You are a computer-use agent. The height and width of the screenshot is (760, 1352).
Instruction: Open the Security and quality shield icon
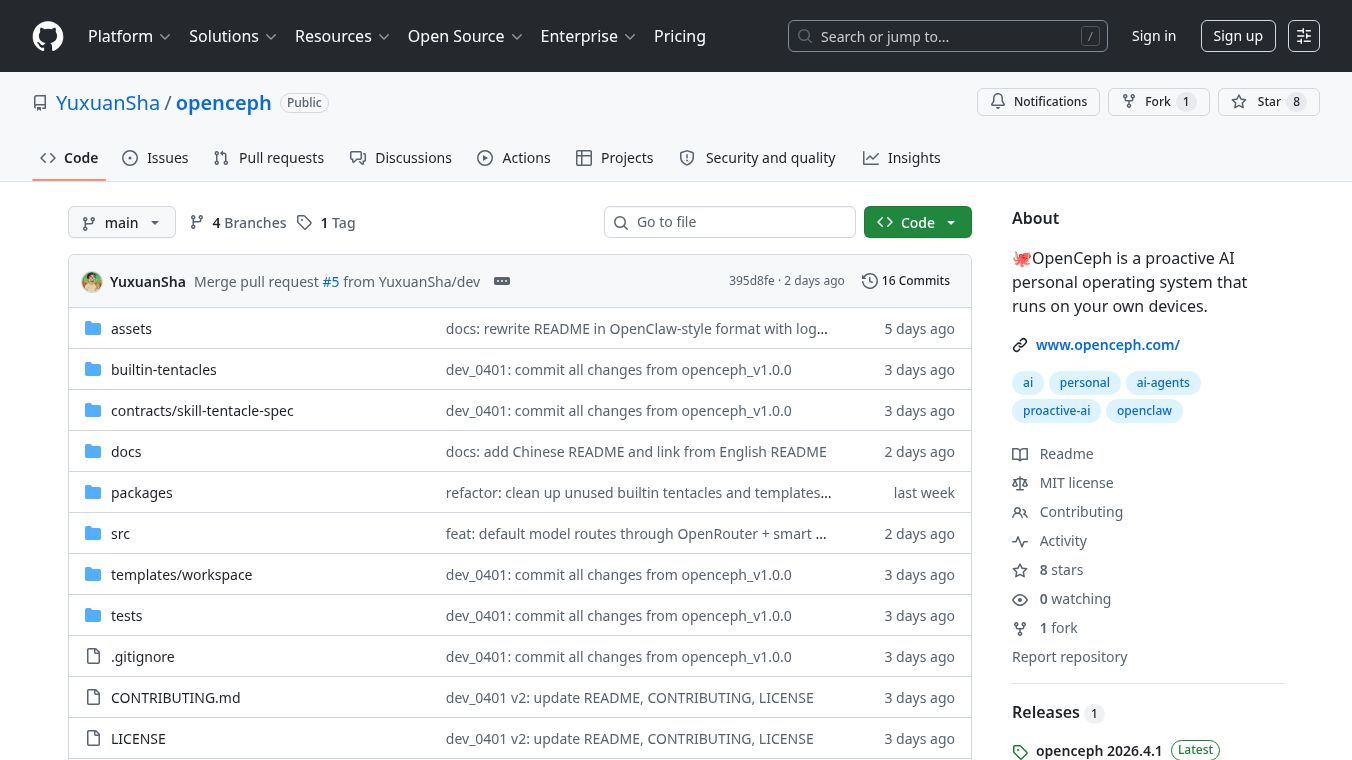coord(687,158)
